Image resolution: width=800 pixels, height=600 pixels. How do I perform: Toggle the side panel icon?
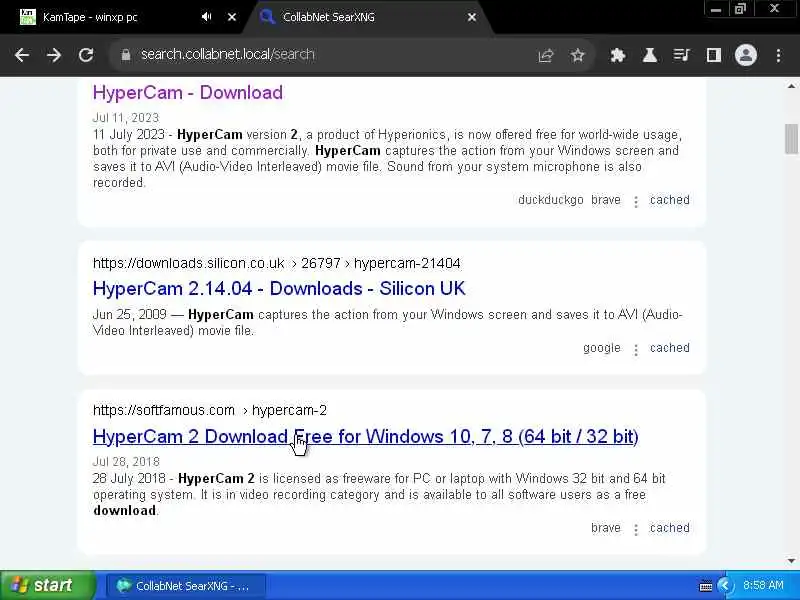(713, 55)
